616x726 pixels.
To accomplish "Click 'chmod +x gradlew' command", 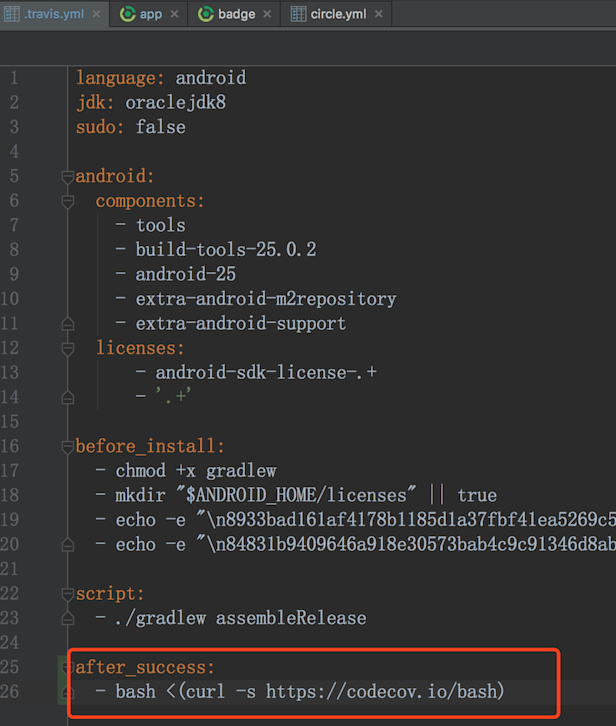I will [196, 471].
